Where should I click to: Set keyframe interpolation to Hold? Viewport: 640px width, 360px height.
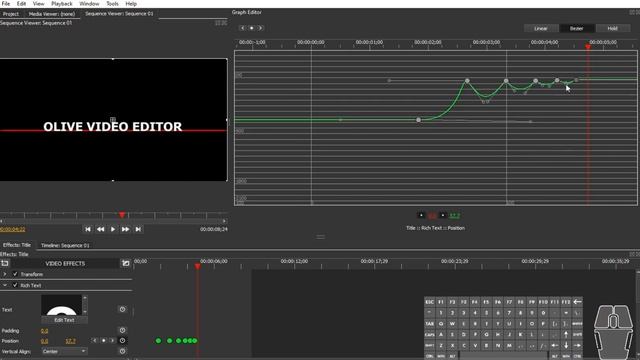pos(612,28)
